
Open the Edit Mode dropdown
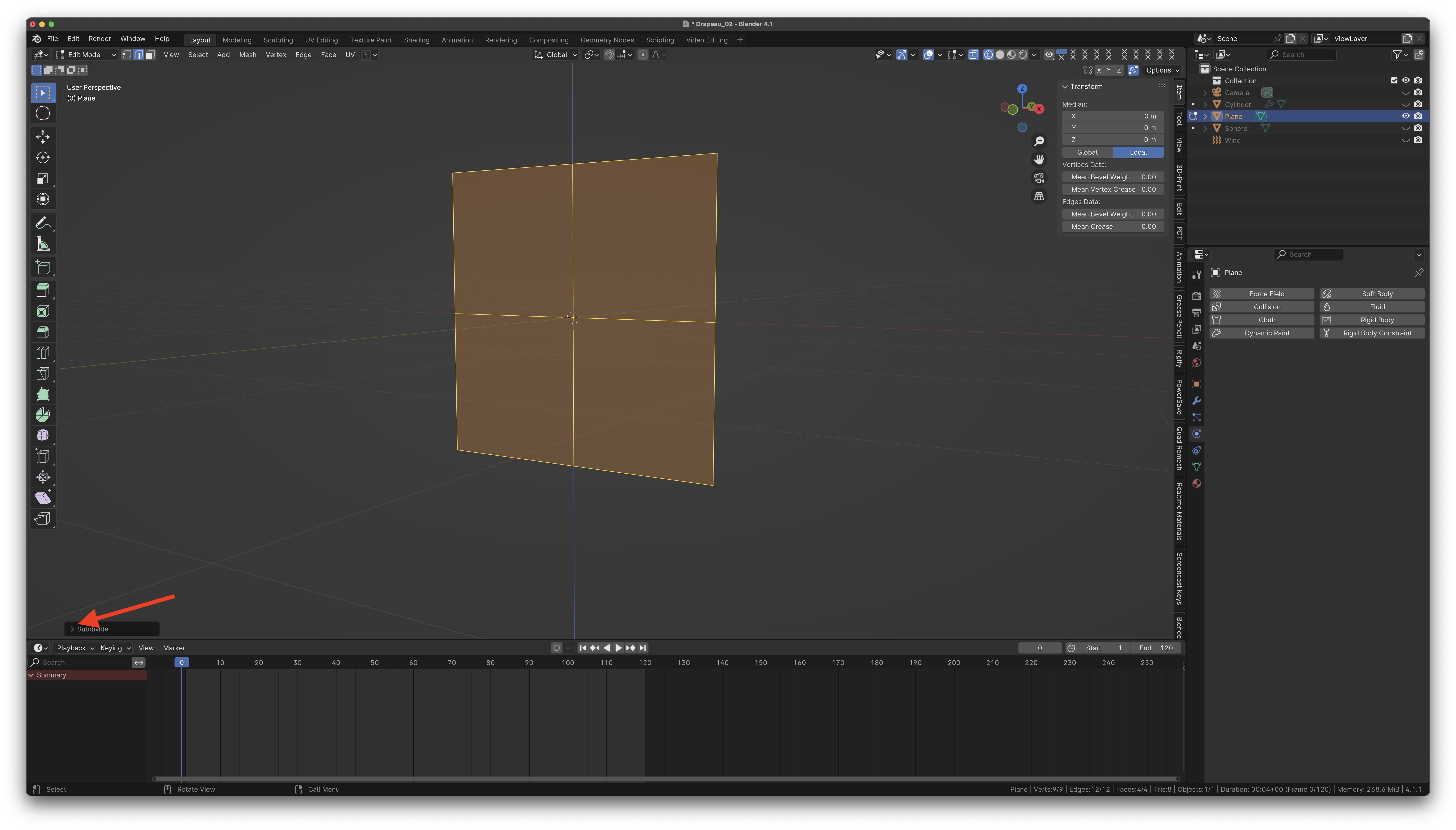click(86, 55)
